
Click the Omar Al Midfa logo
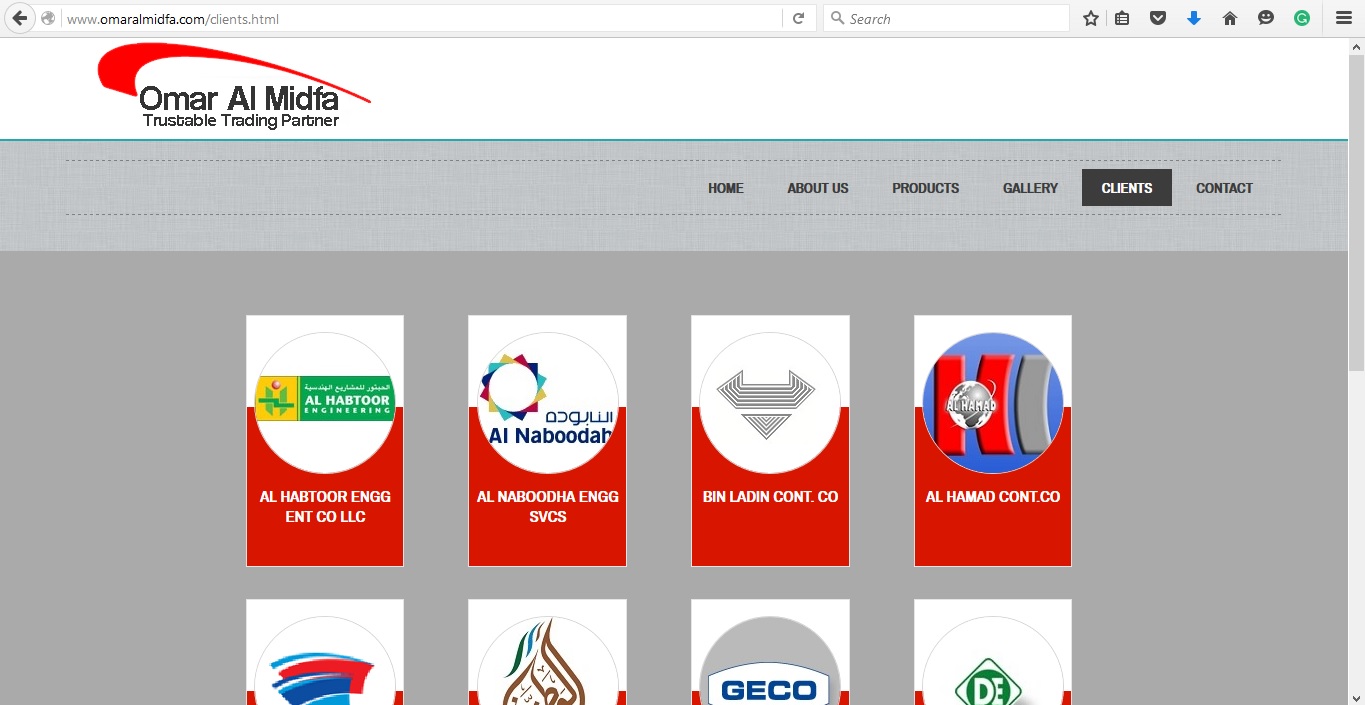coord(234,88)
